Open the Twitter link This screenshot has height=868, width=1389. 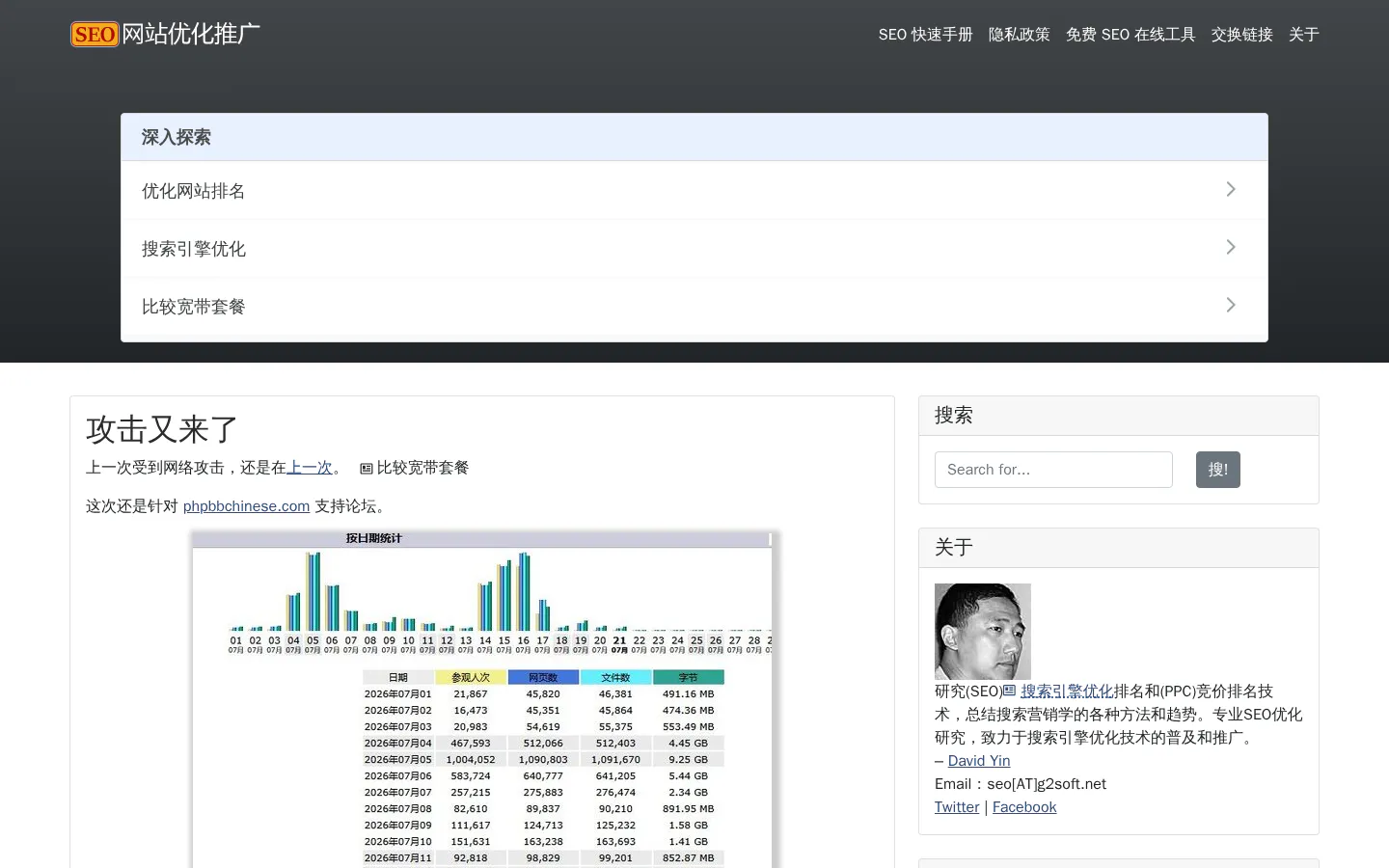[957, 807]
